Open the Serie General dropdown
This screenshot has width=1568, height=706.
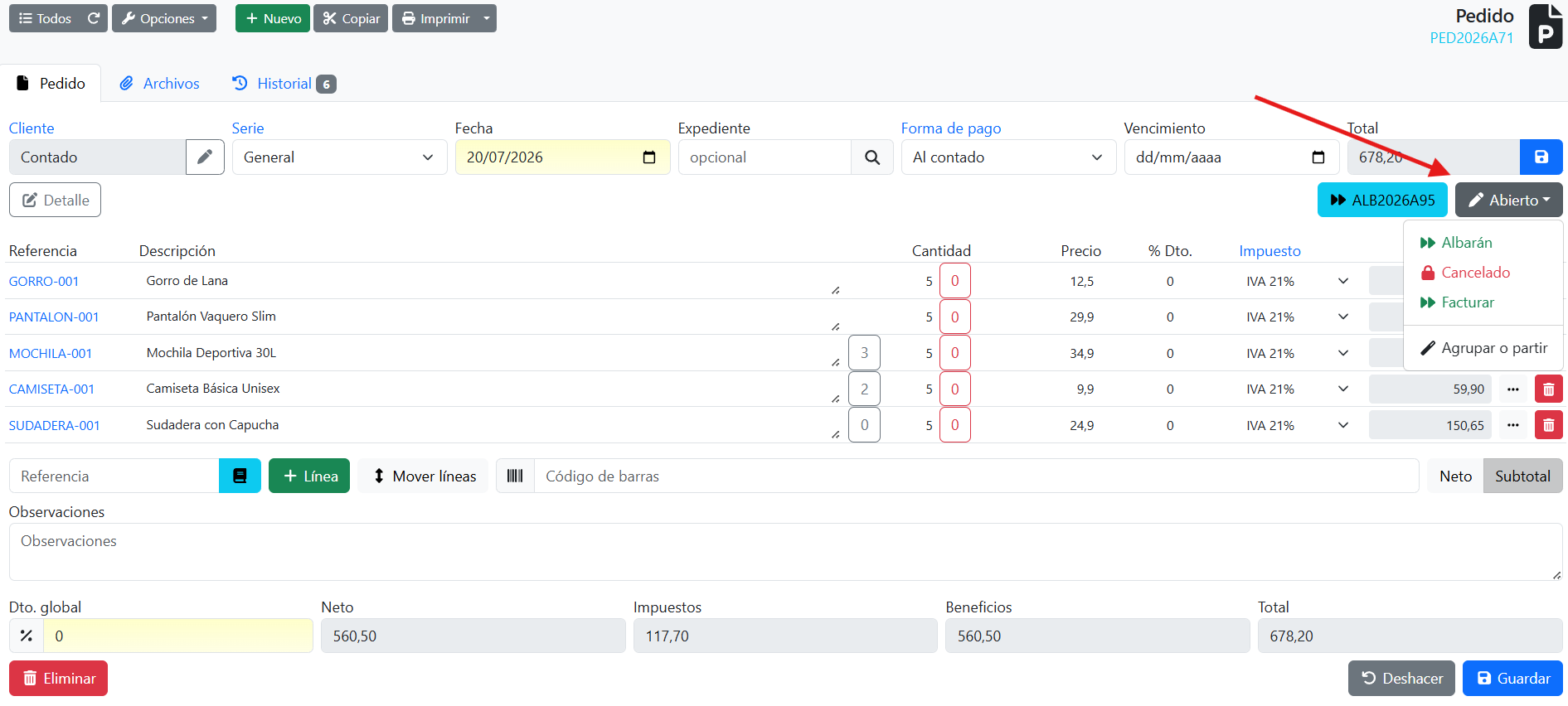pyautogui.click(x=339, y=157)
